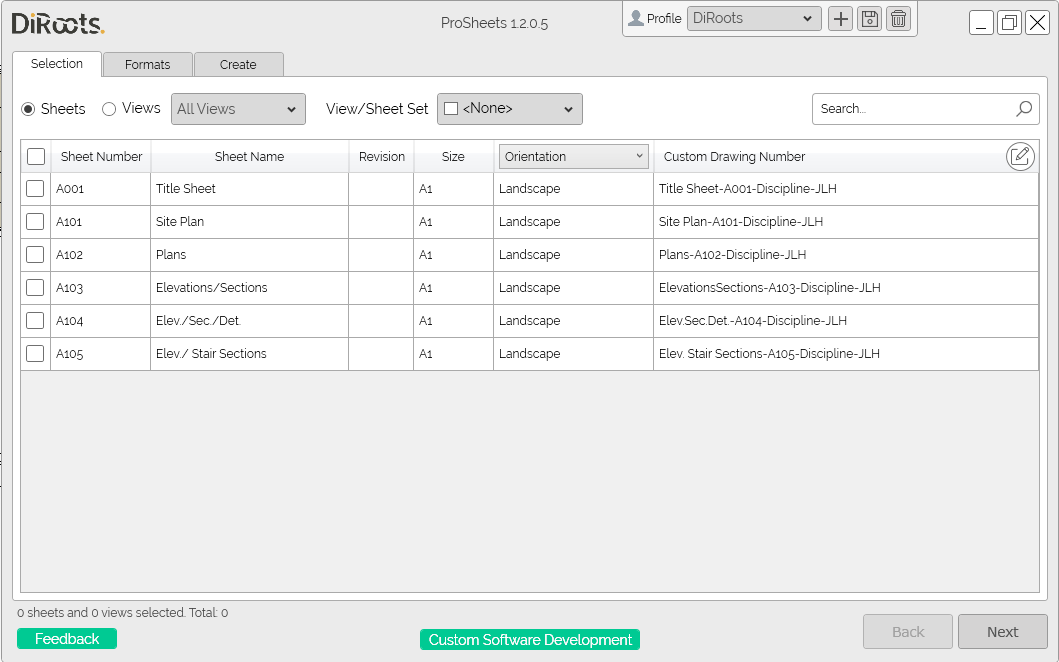Open the Create tab

pos(238,63)
